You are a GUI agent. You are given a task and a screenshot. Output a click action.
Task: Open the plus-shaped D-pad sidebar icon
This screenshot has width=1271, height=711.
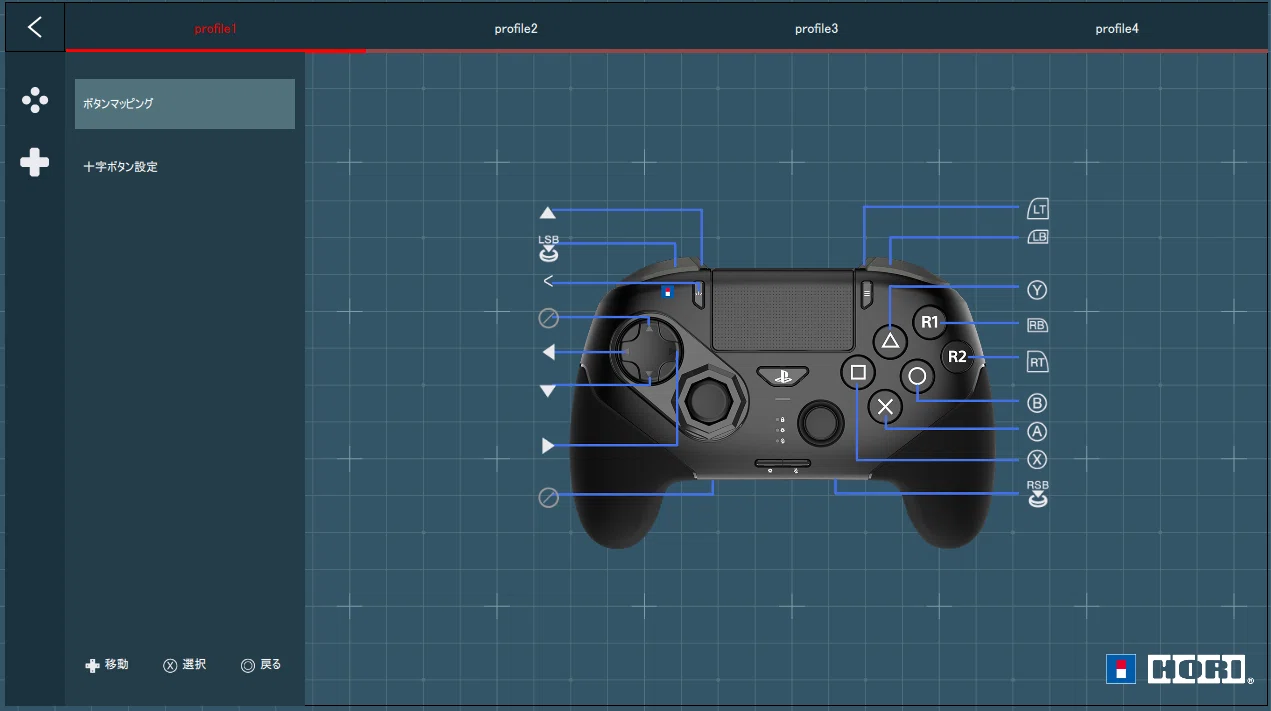(35, 162)
